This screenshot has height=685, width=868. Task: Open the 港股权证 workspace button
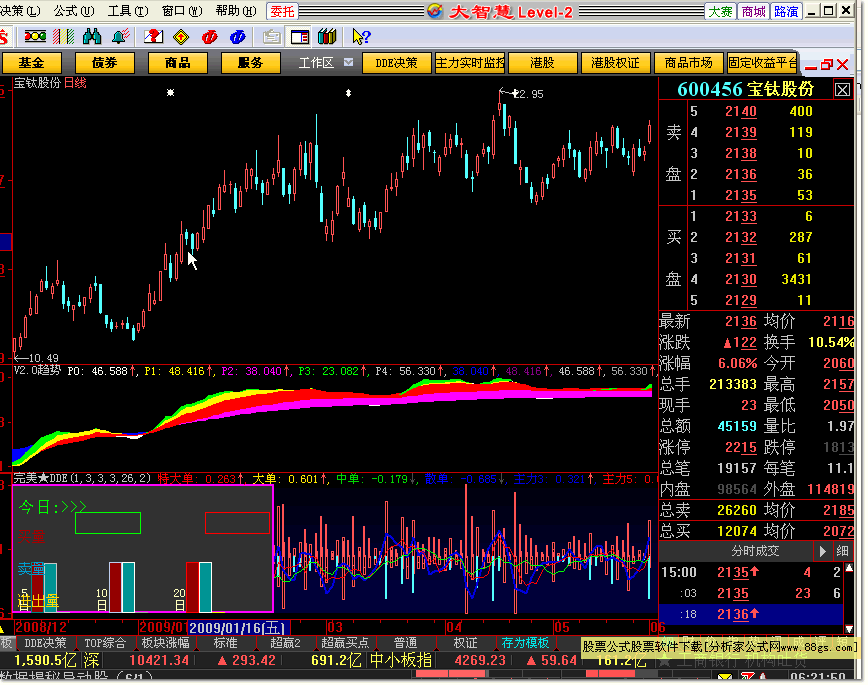click(x=615, y=63)
